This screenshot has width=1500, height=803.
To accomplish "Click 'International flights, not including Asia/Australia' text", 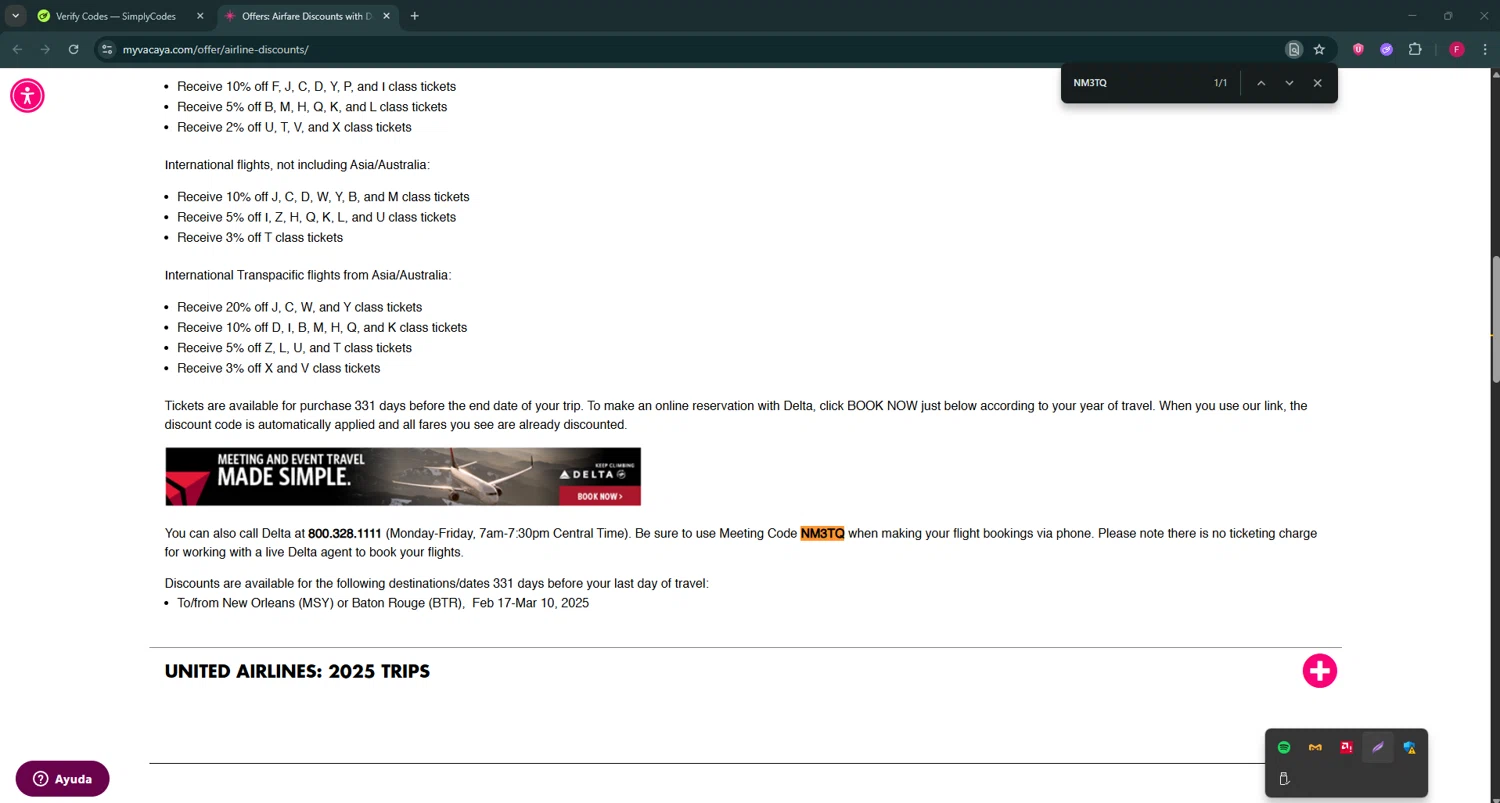I will pos(297,165).
